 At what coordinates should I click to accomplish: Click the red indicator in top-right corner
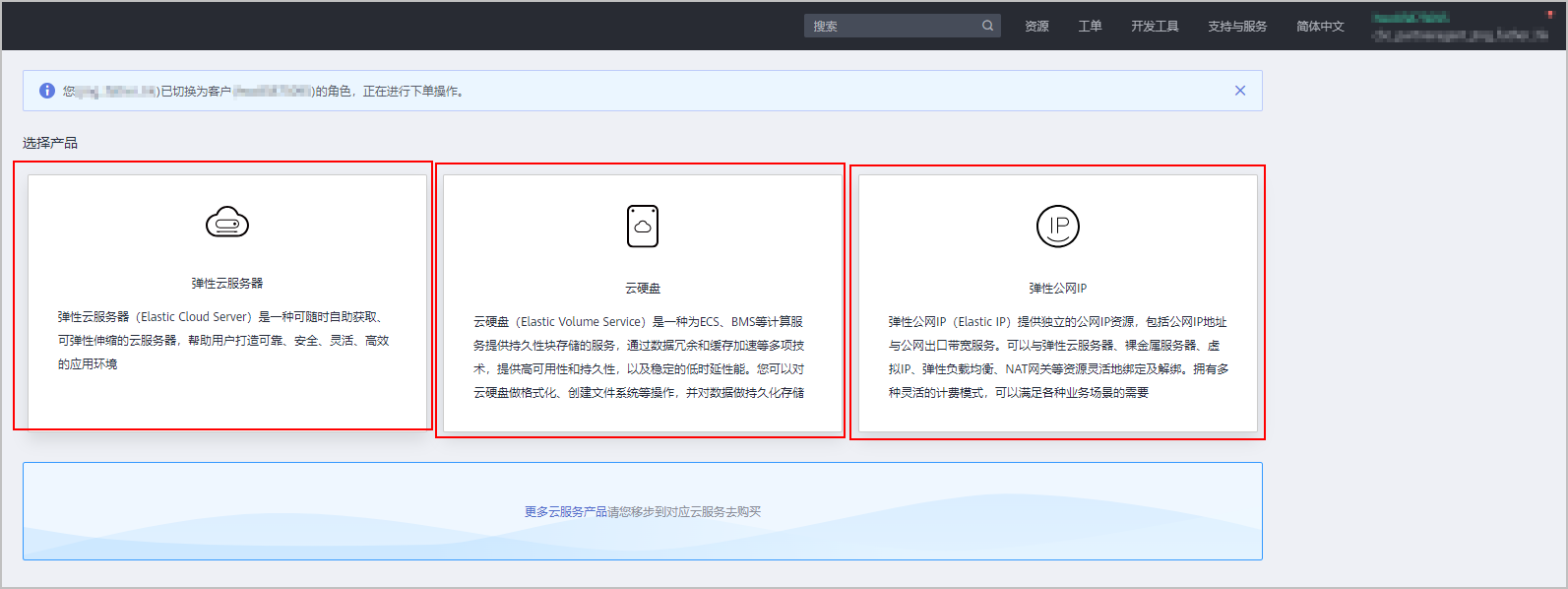point(1551,15)
